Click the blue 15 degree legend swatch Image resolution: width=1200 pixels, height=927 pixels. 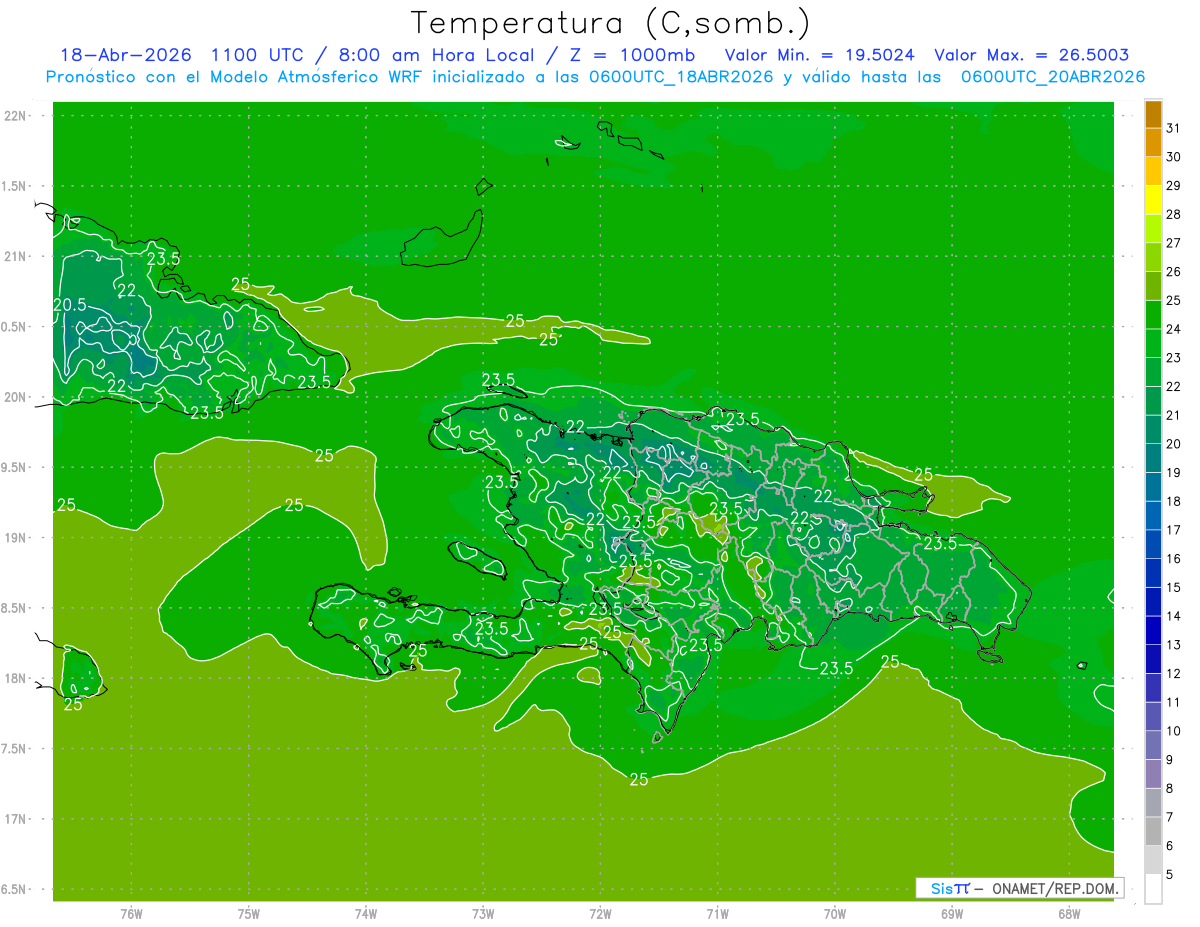1153,573
